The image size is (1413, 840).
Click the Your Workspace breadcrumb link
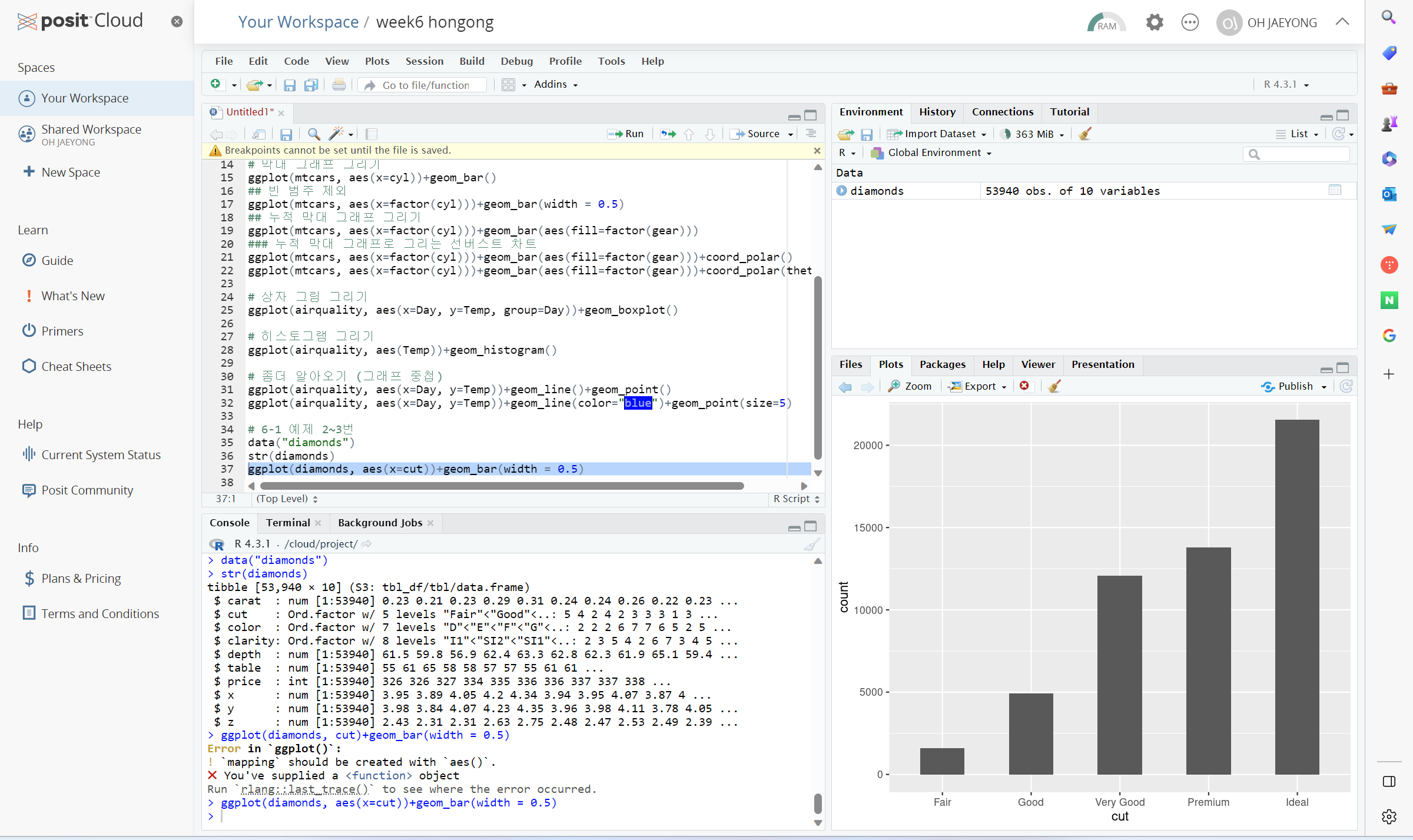tap(298, 22)
